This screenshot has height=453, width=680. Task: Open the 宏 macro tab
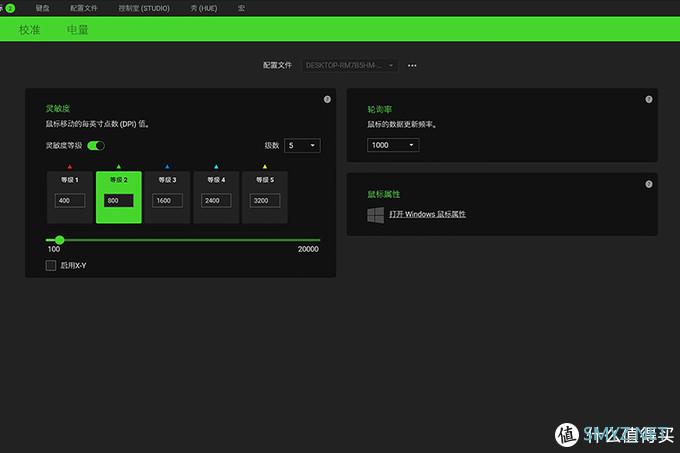pos(242,8)
